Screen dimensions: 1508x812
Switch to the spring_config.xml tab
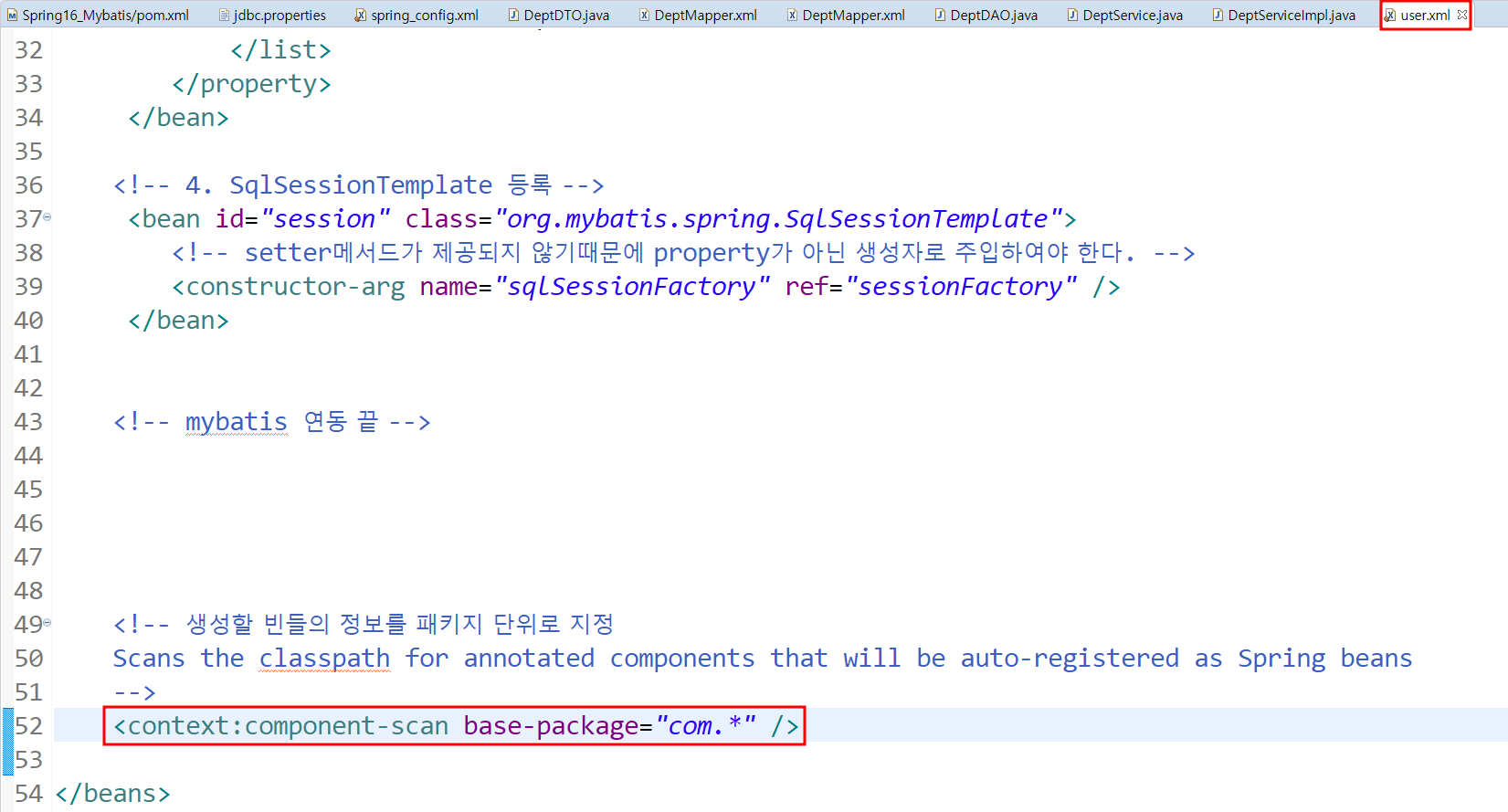click(x=417, y=15)
